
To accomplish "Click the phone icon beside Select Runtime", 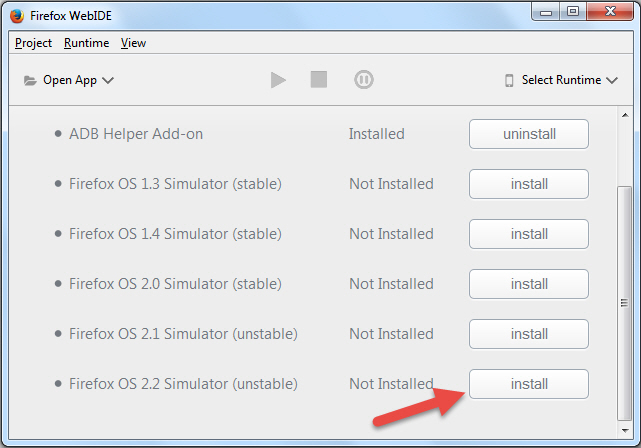I will [x=509, y=80].
